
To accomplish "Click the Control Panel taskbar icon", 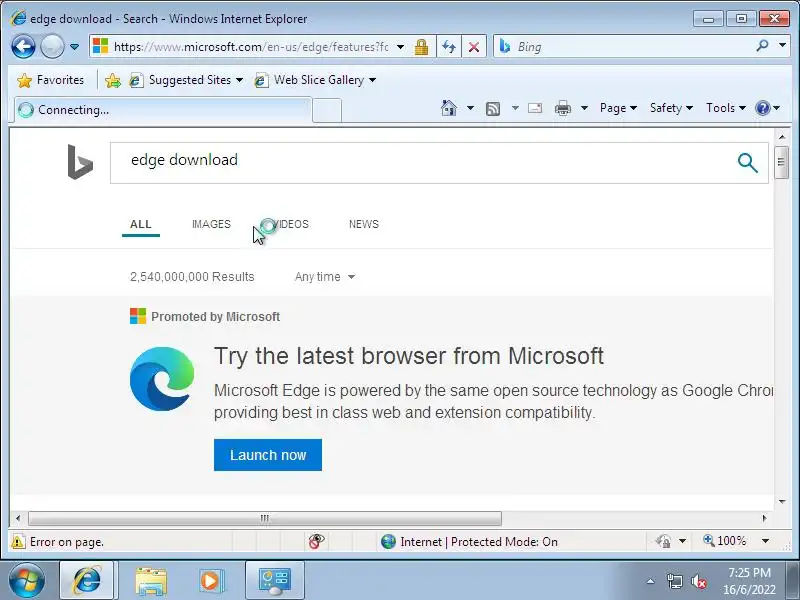I will (x=274, y=581).
